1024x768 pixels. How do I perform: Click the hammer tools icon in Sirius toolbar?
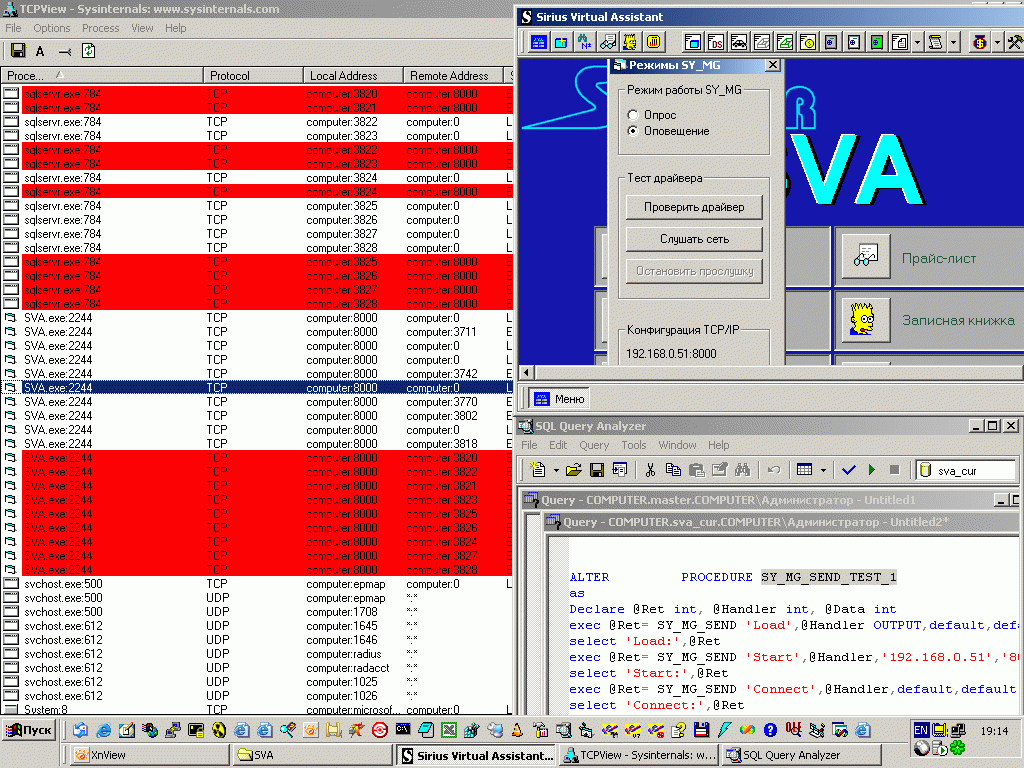[x=1015, y=42]
